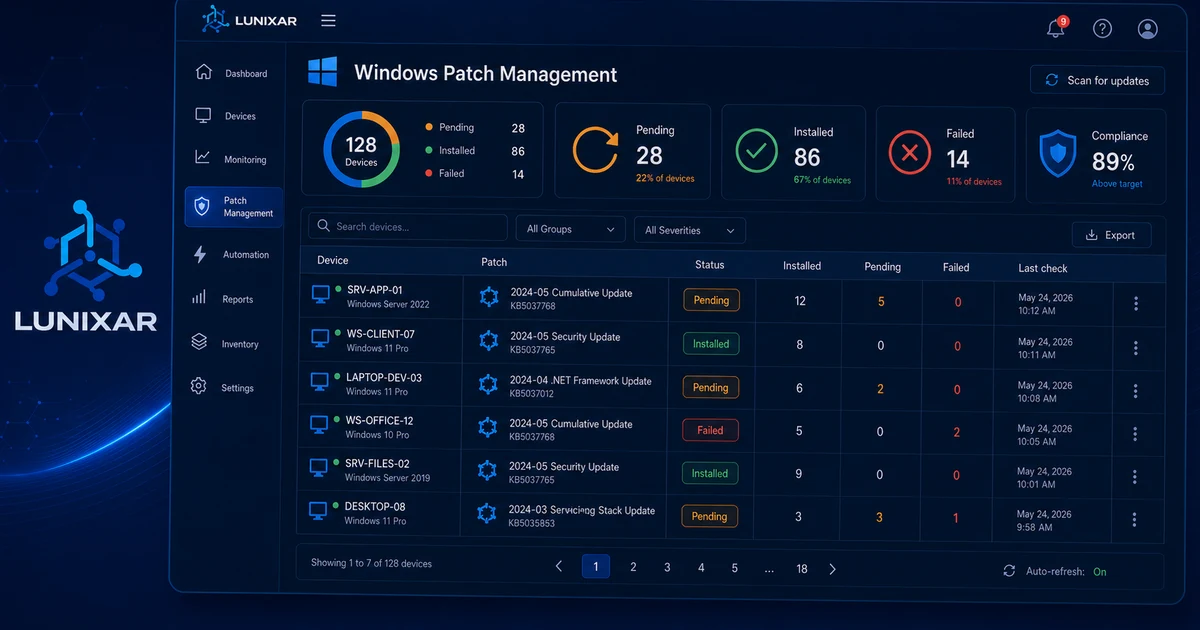Click the 128 Devices donut chart
The width and height of the screenshot is (1200, 630).
click(361, 149)
